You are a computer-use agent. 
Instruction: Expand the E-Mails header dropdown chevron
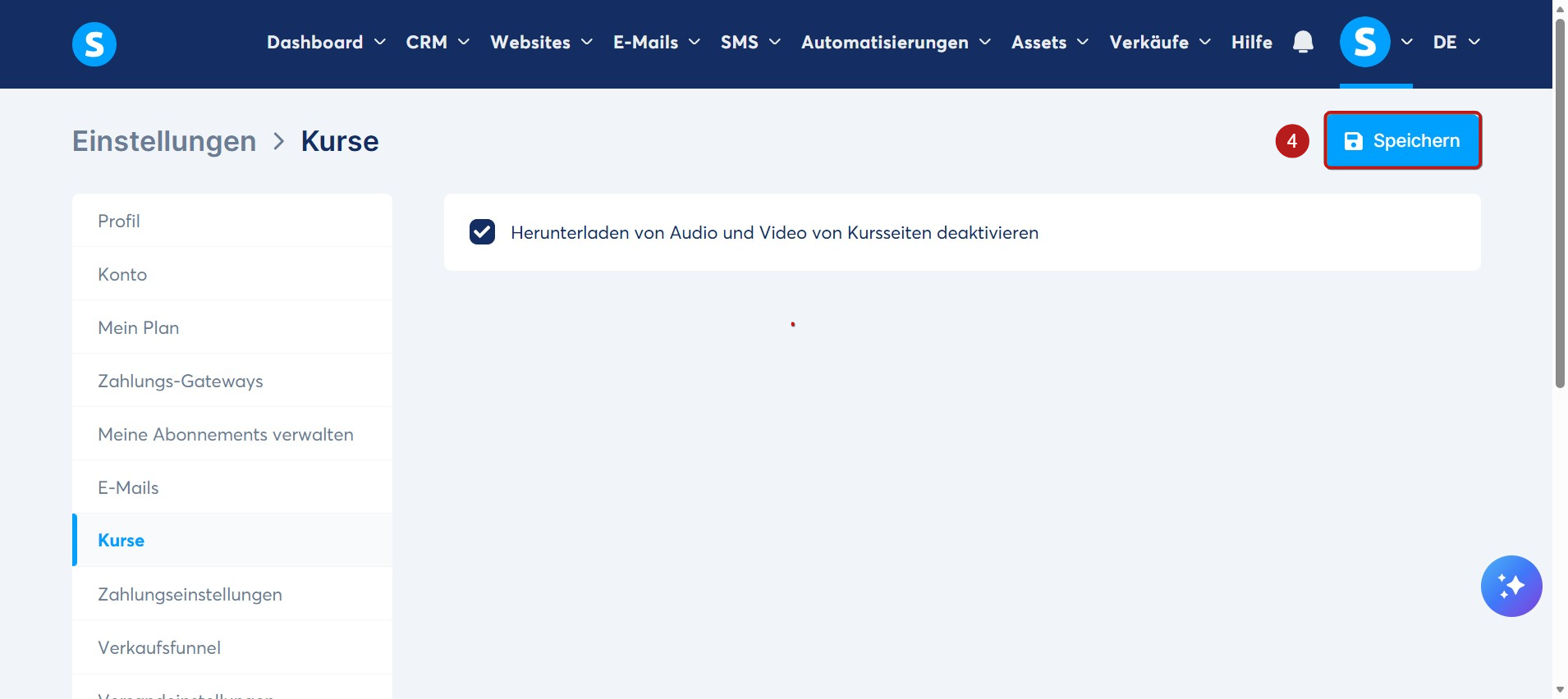695,42
